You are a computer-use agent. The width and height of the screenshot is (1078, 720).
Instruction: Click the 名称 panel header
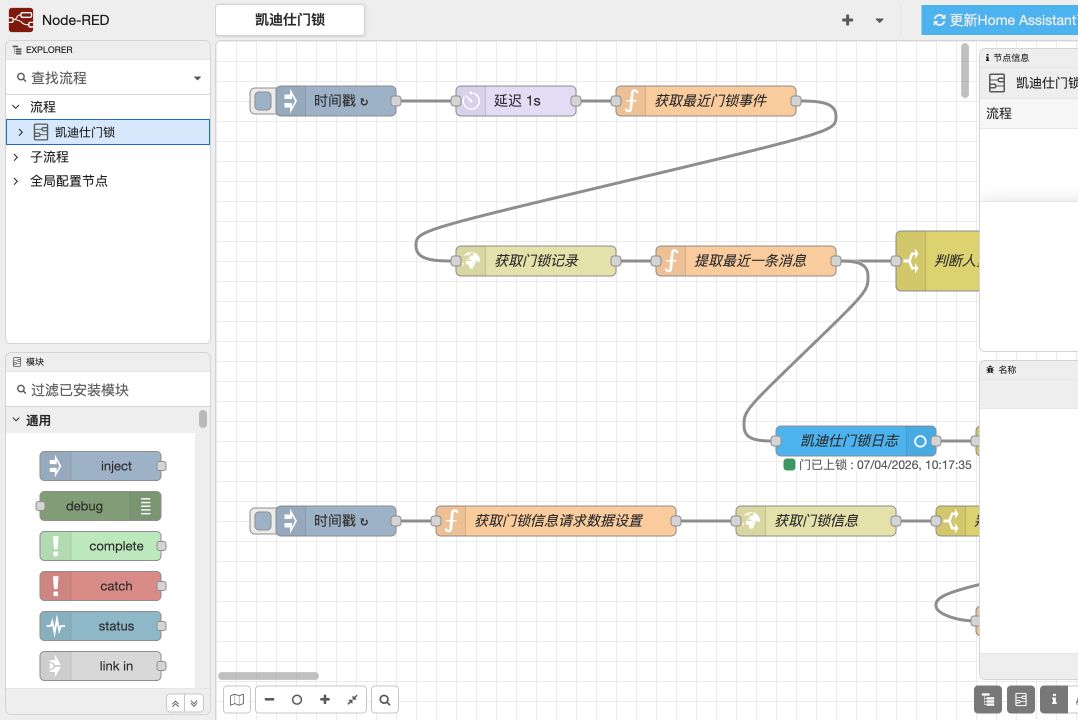click(1028, 370)
